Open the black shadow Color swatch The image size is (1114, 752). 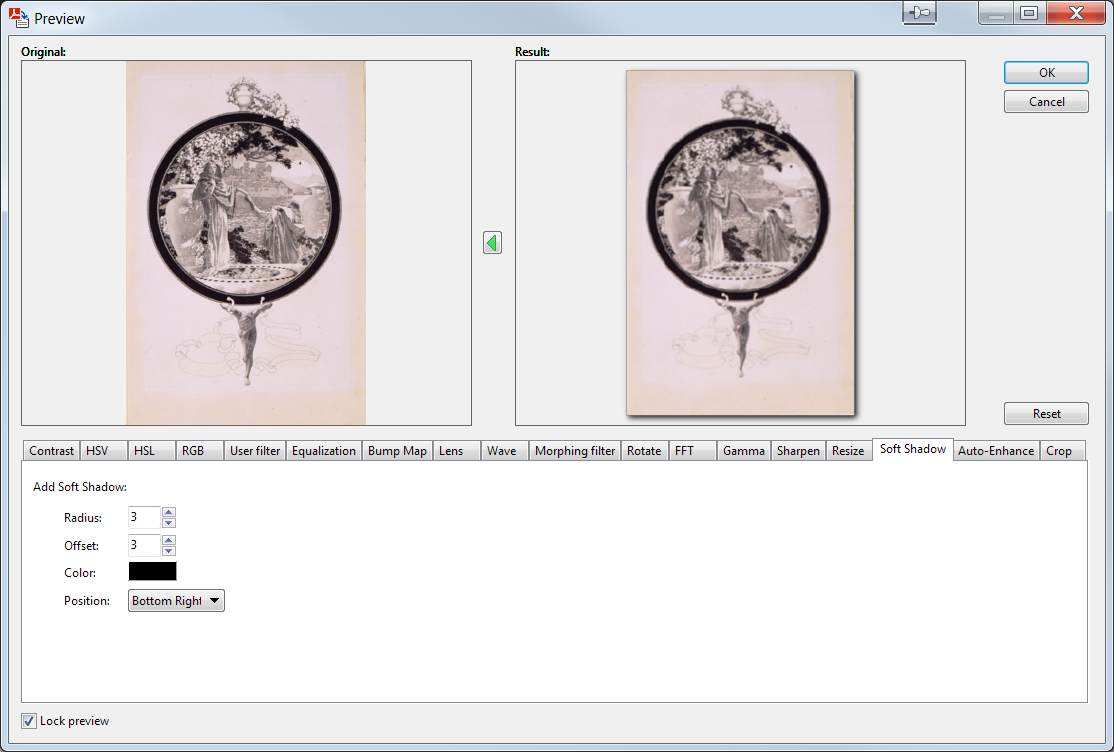click(x=152, y=571)
